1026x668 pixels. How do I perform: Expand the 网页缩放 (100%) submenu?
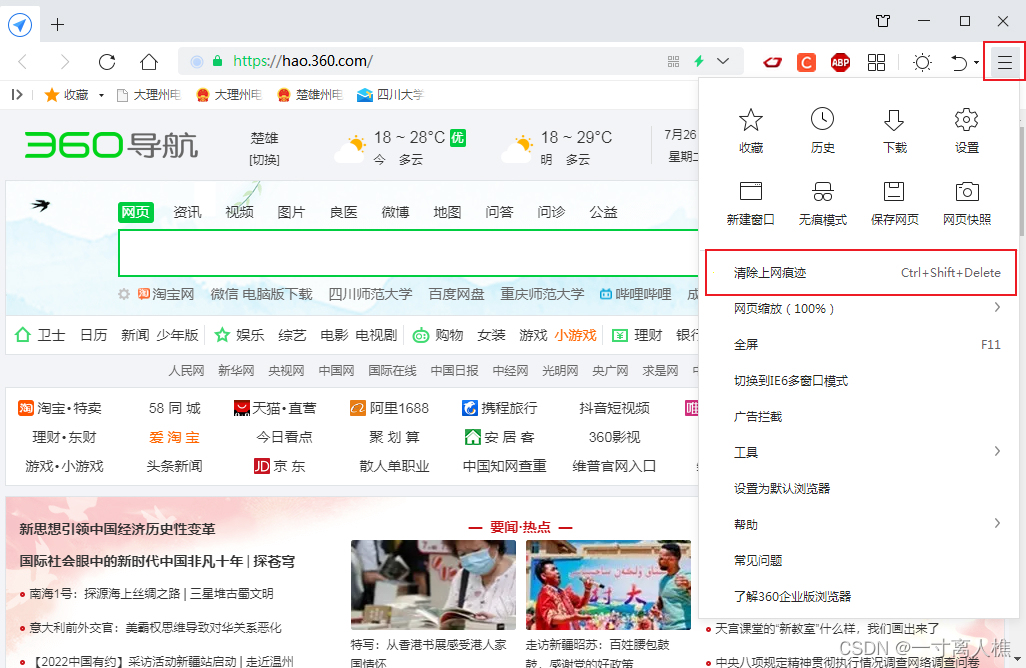tap(997, 308)
